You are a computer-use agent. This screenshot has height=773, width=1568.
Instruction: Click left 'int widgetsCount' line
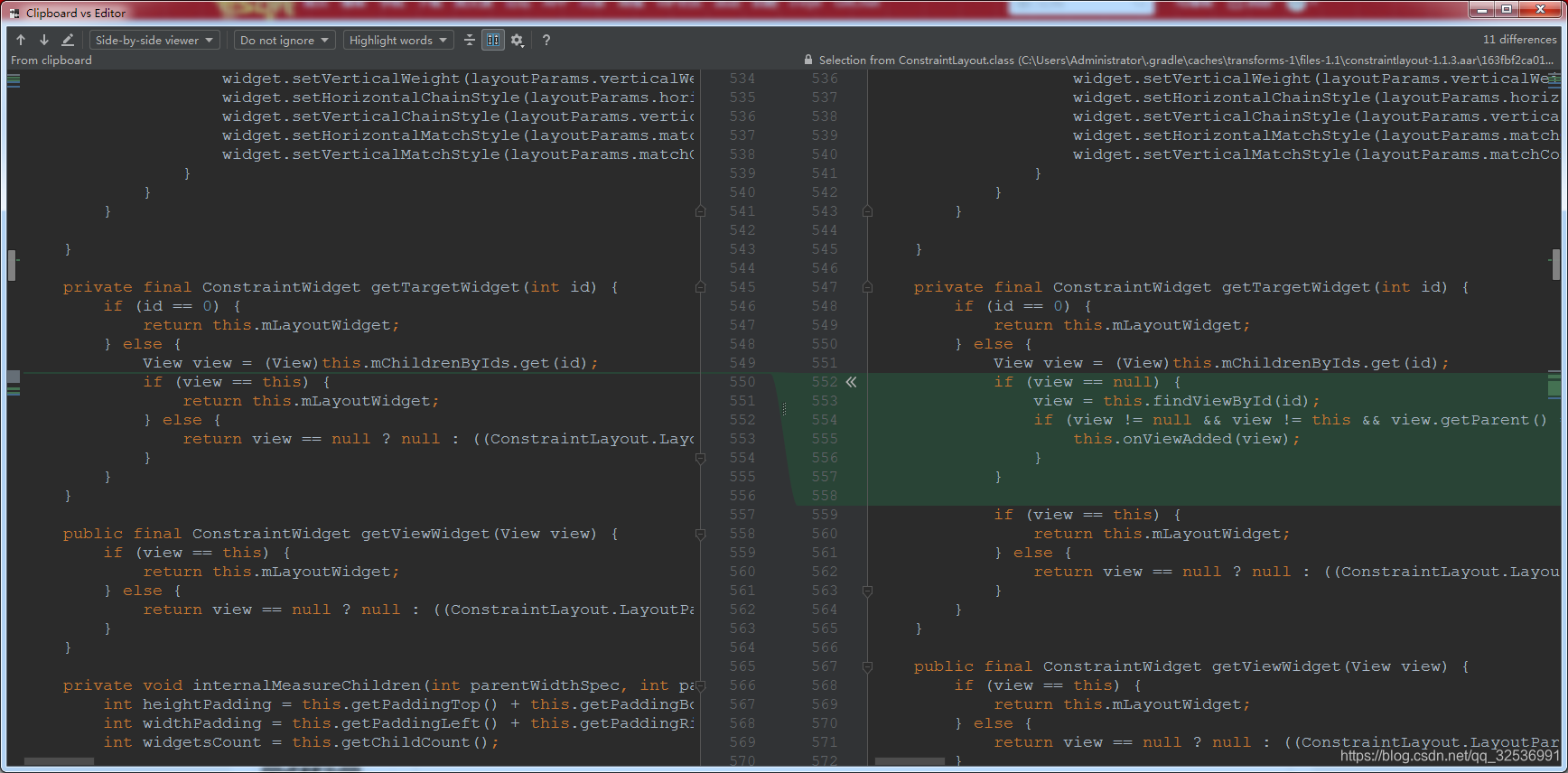301,742
